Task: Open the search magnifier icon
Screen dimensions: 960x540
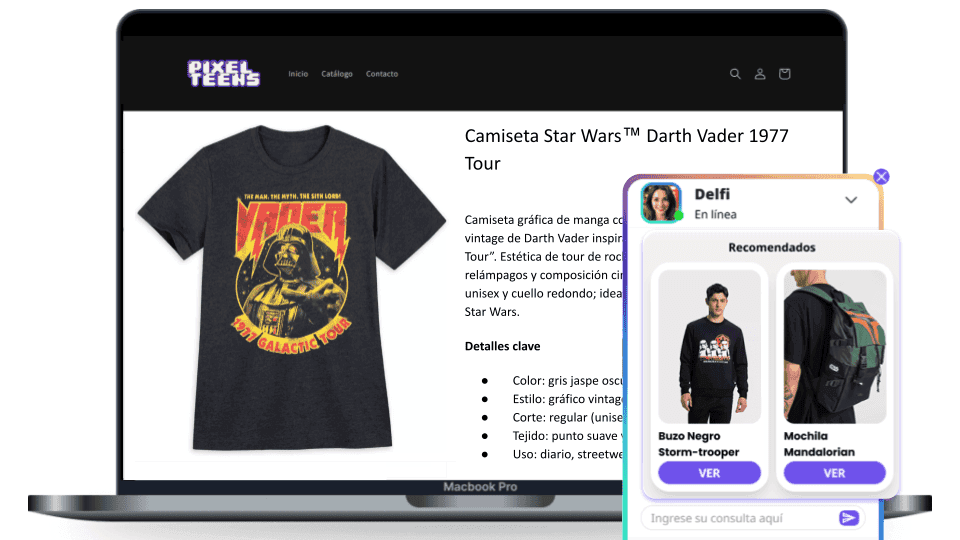Action: point(735,74)
